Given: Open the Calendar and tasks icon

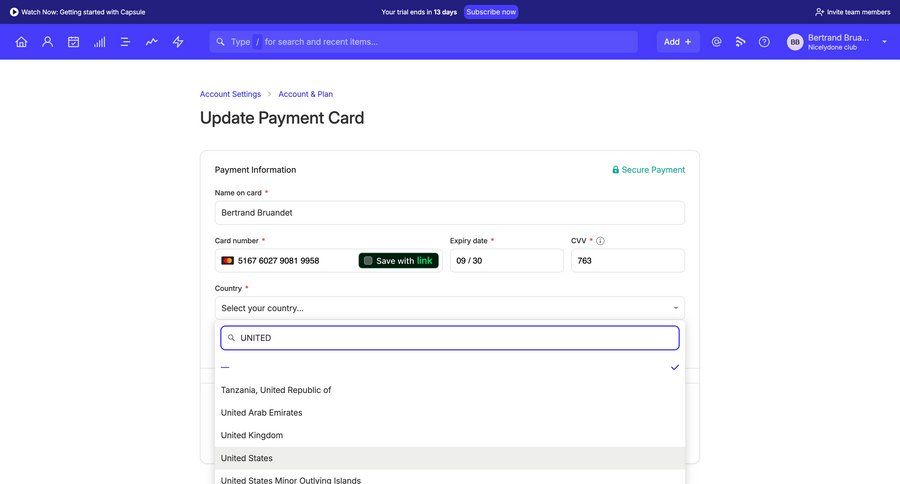Looking at the screenshot, I should [x=73, y=42].
